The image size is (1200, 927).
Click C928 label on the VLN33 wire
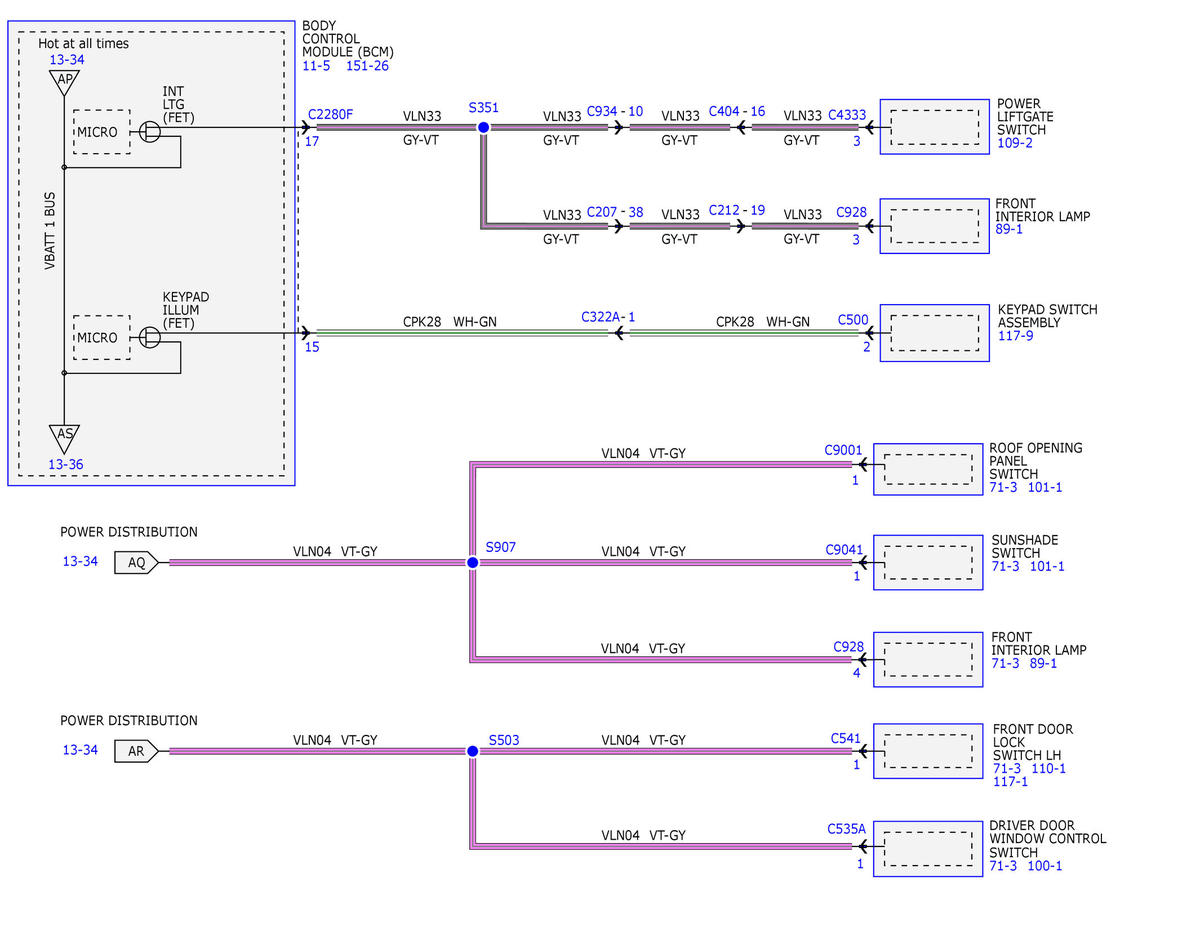(x=852, y=214)
